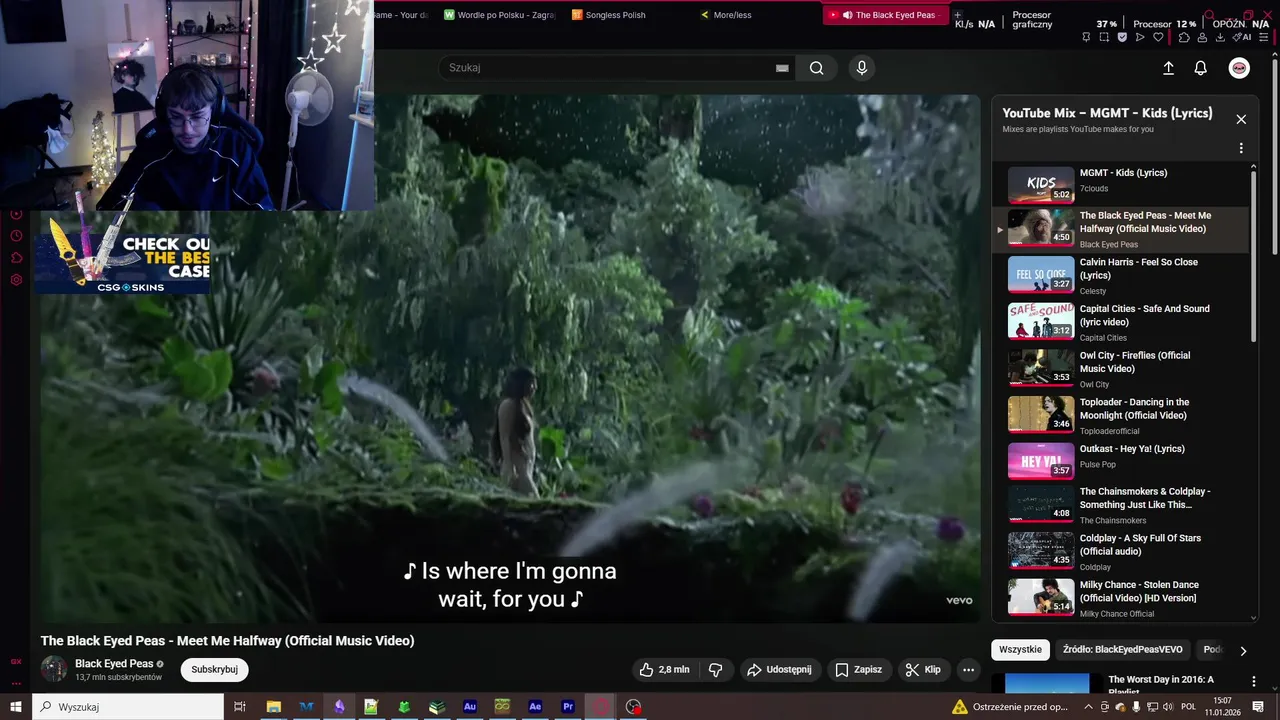Open YouTube notifications bell
Image resolution: width=1280 pixels, height=720 pixels.
[x=1201, y=68]
